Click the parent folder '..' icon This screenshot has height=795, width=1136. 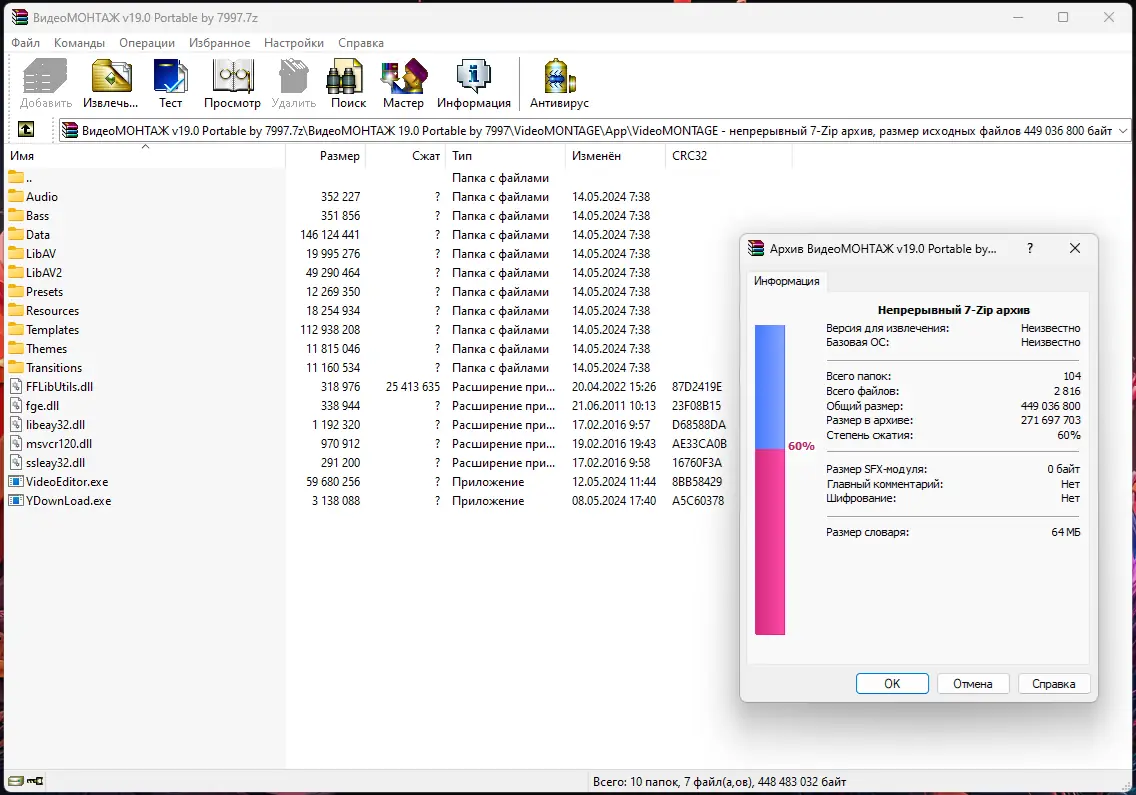click(16, 178)
